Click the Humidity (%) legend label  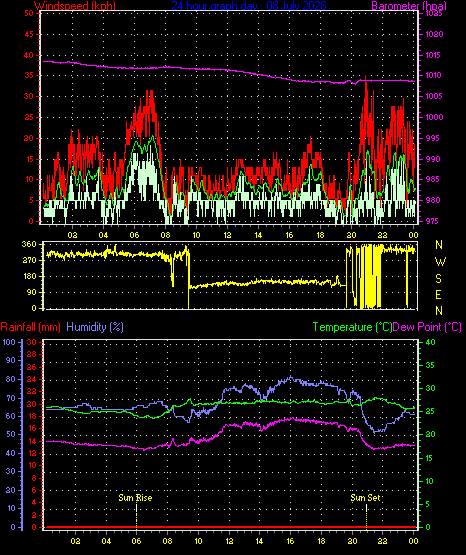coord(95,327)
